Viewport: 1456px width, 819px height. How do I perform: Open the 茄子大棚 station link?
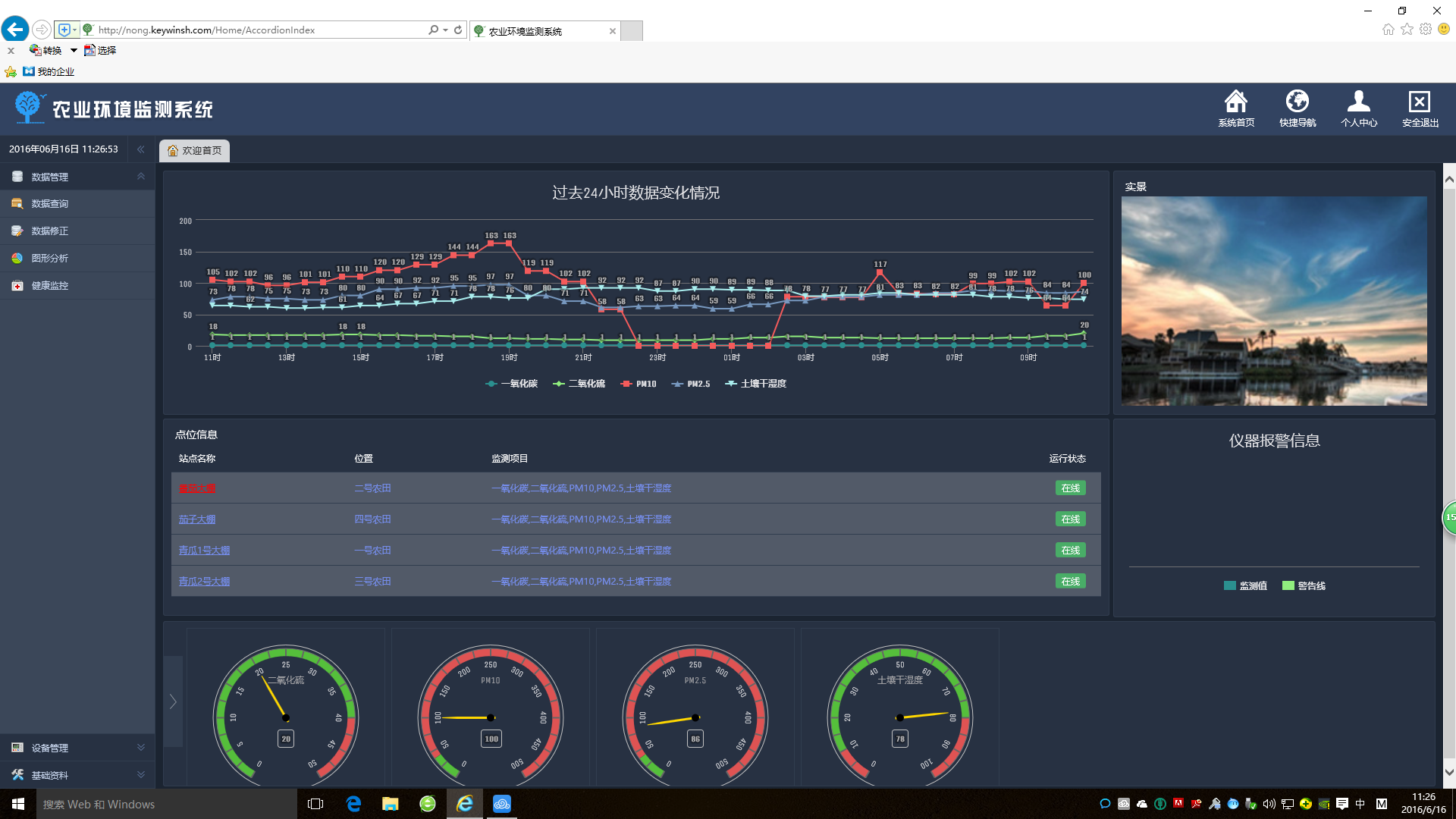click(x=197, y=519)
